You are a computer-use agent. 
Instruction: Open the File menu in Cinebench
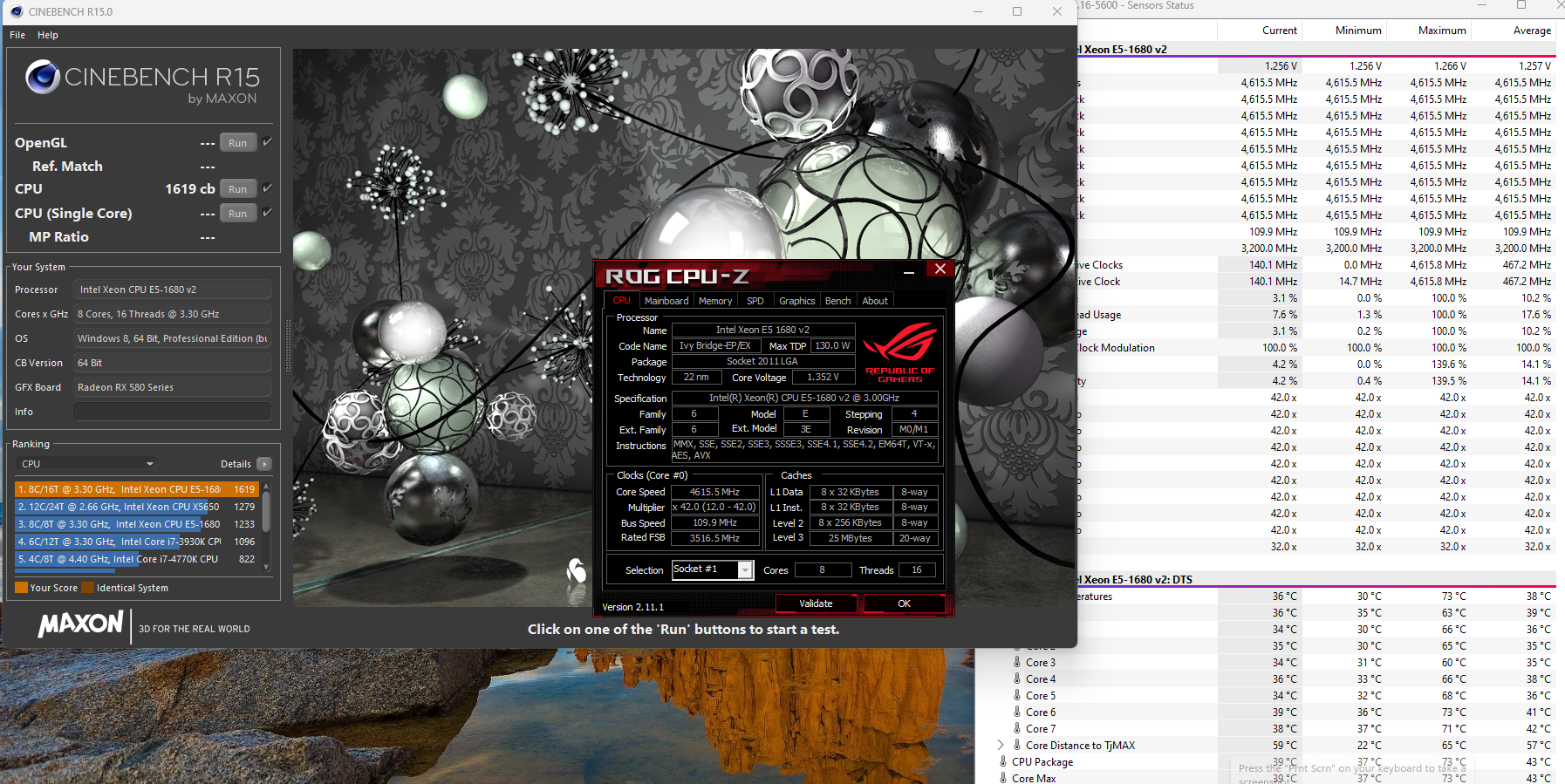17,35
